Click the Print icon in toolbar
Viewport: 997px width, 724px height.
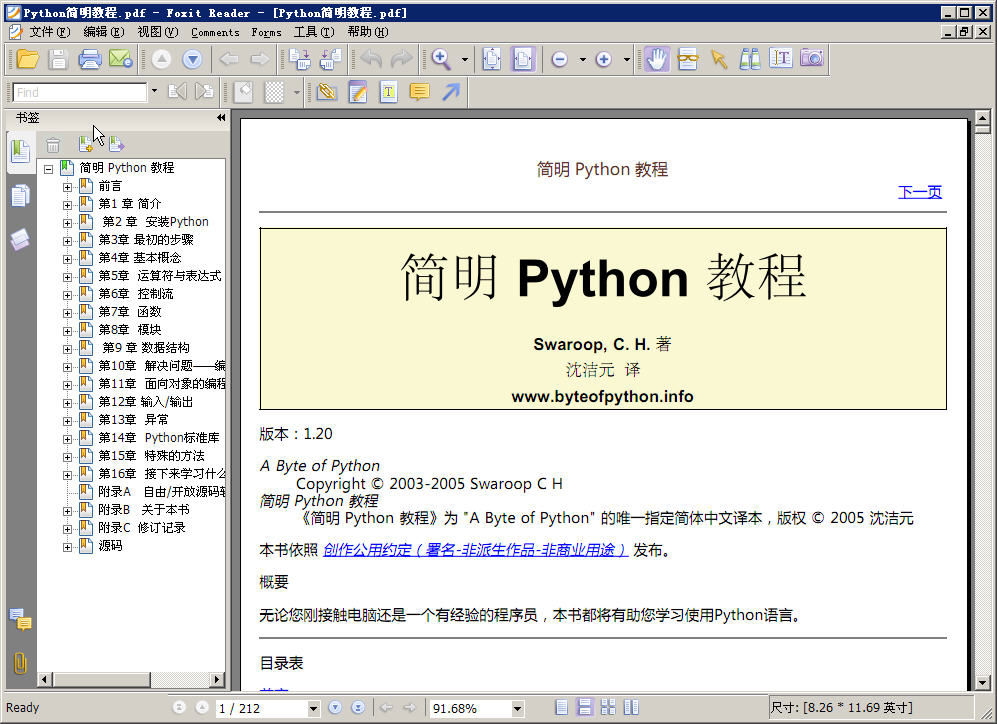tap(90, 59)
